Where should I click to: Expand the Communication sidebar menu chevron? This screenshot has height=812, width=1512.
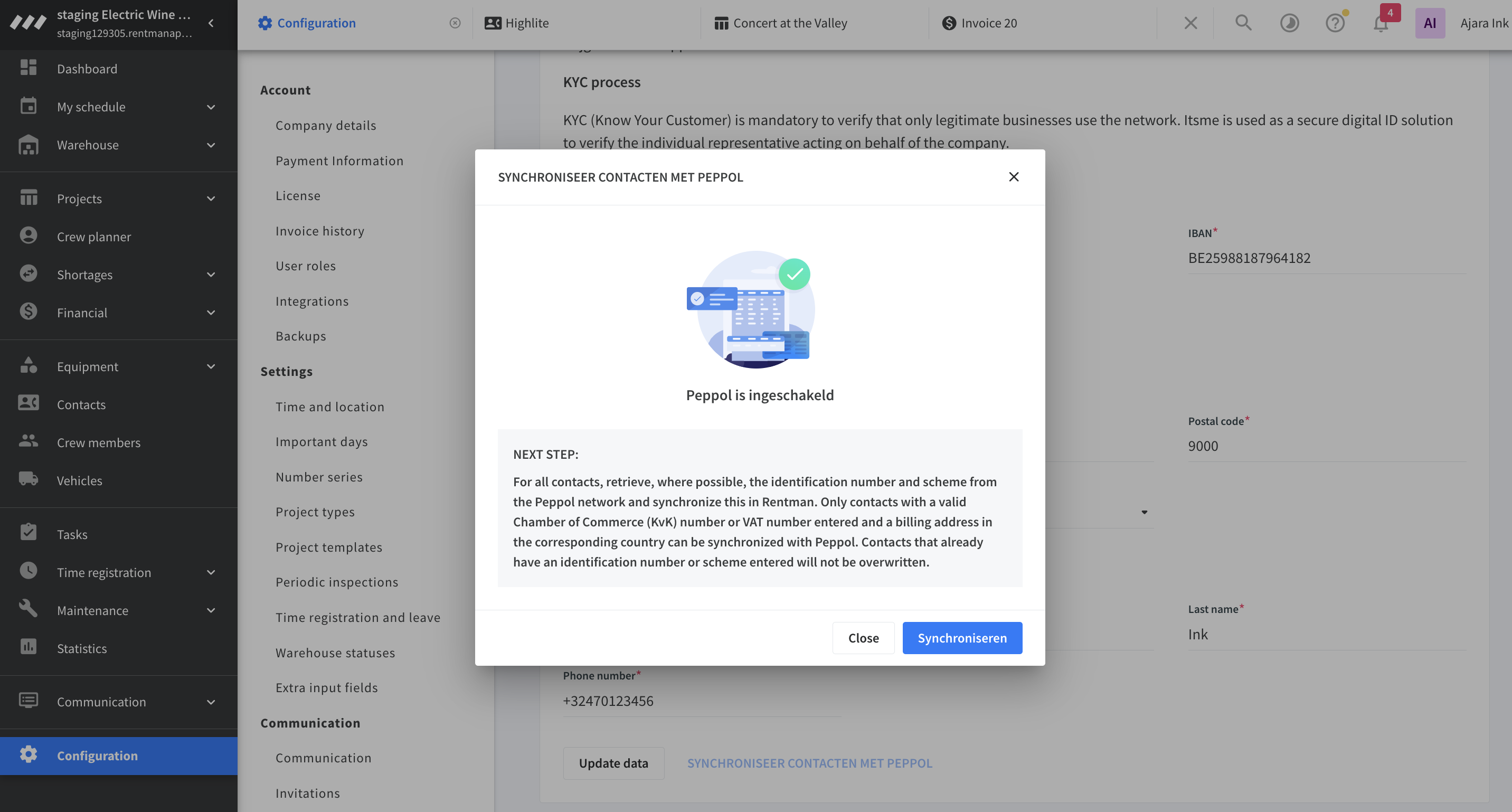211,702
